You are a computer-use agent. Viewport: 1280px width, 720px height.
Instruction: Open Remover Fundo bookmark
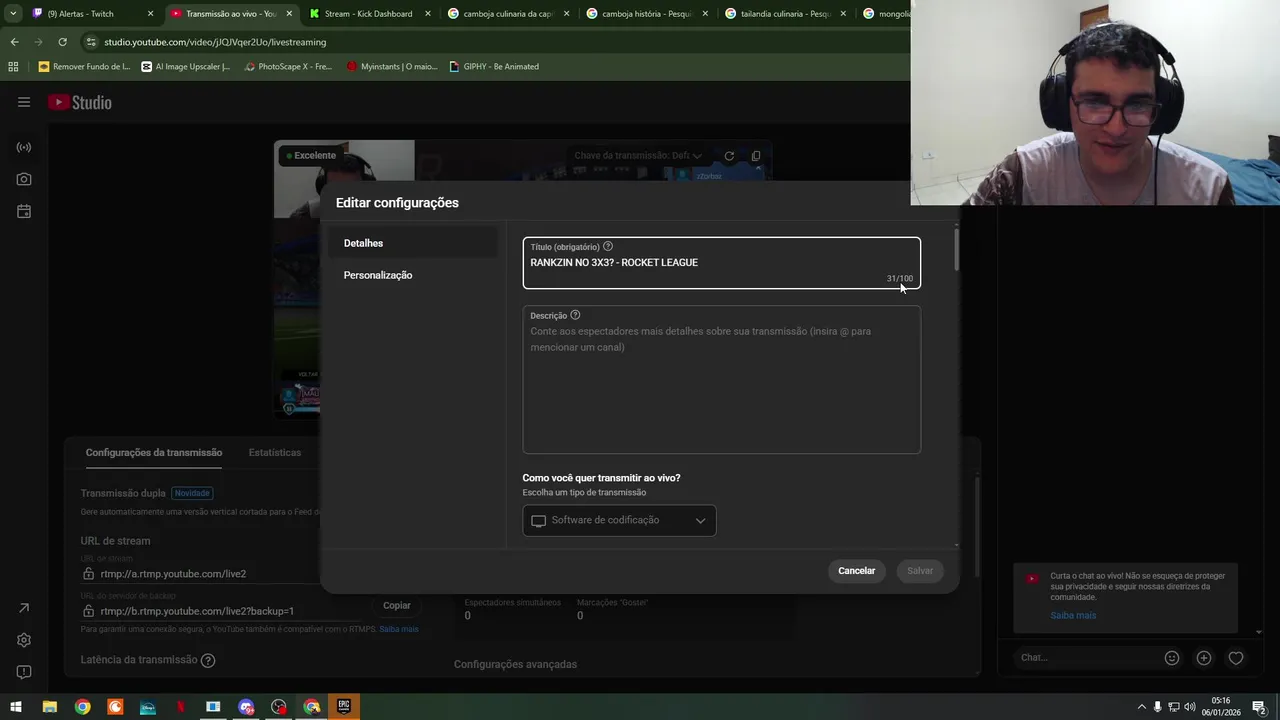point(84,66)
